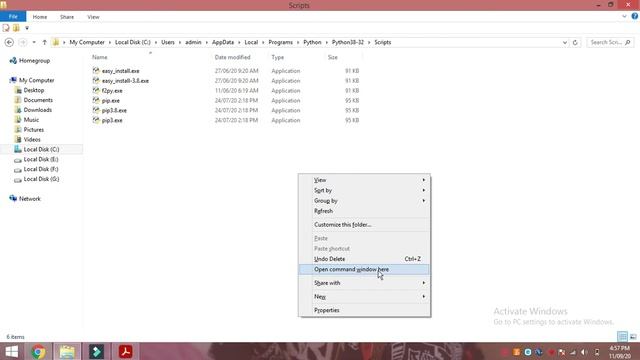Expand the Sort by submenu
This screenshot has height=360, width=640.
tap(364, 190)
